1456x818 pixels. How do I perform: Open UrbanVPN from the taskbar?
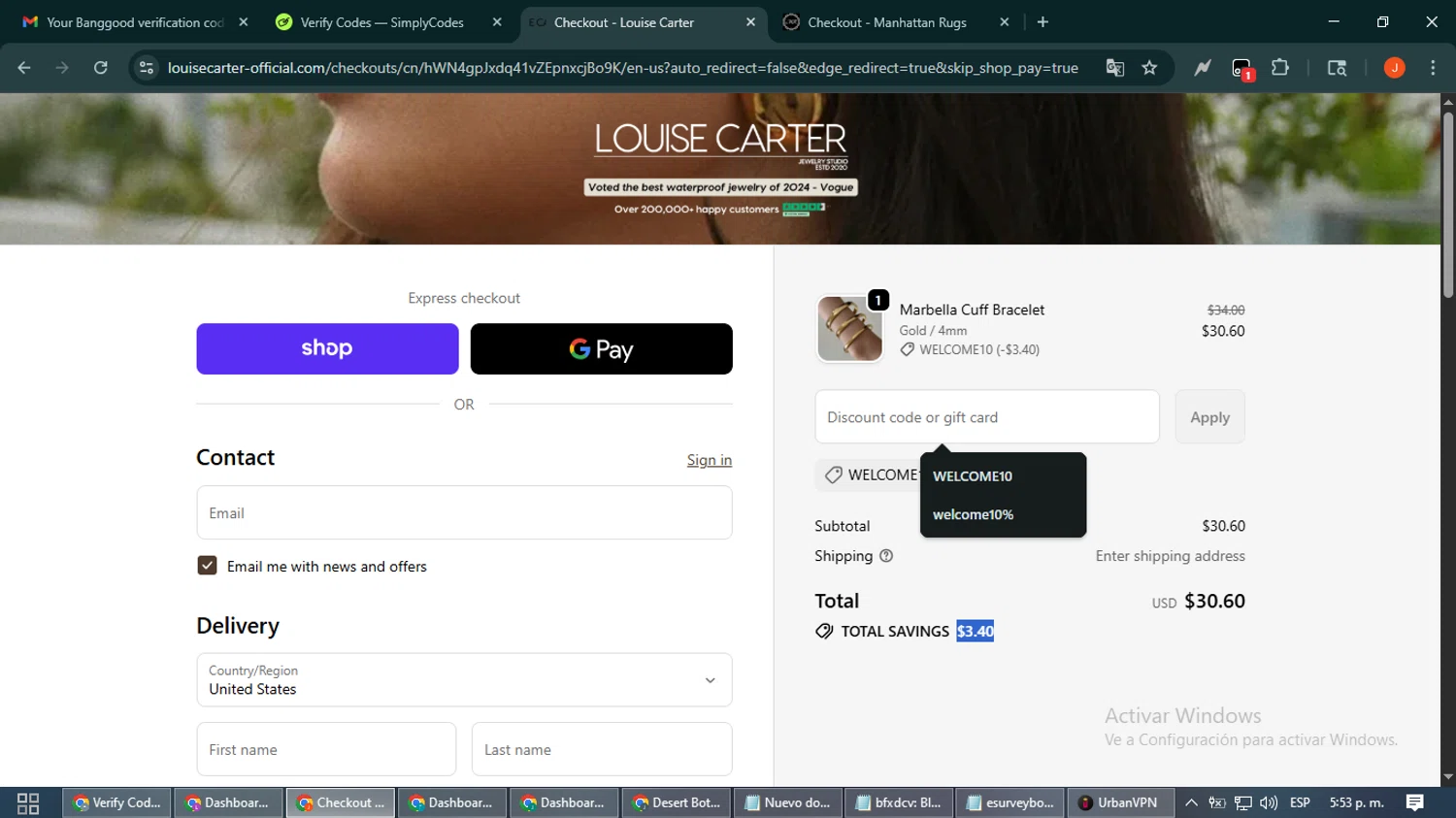(x=1121, y=802)
